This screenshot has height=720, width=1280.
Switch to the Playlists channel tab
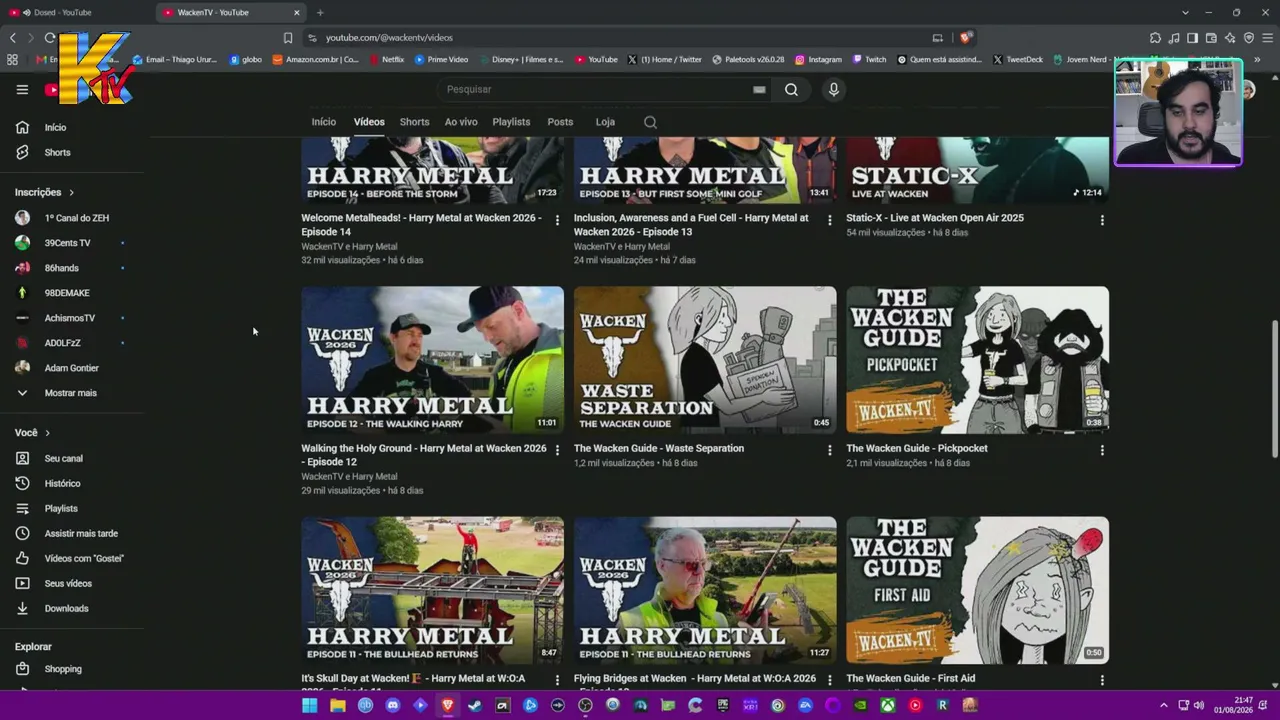511,122
